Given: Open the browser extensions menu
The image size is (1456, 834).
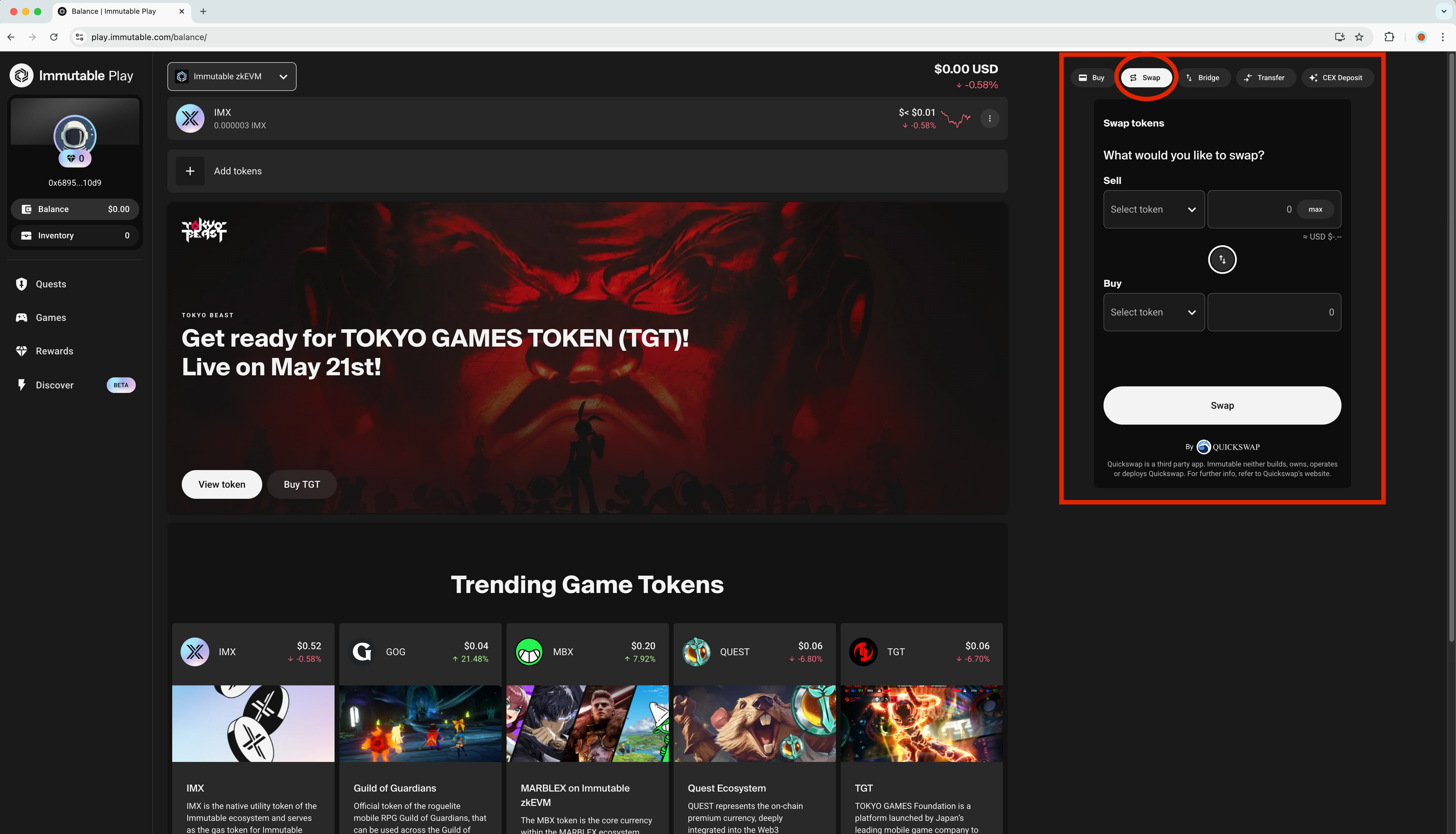Looking at the screenshot, I should point(1389,37).
